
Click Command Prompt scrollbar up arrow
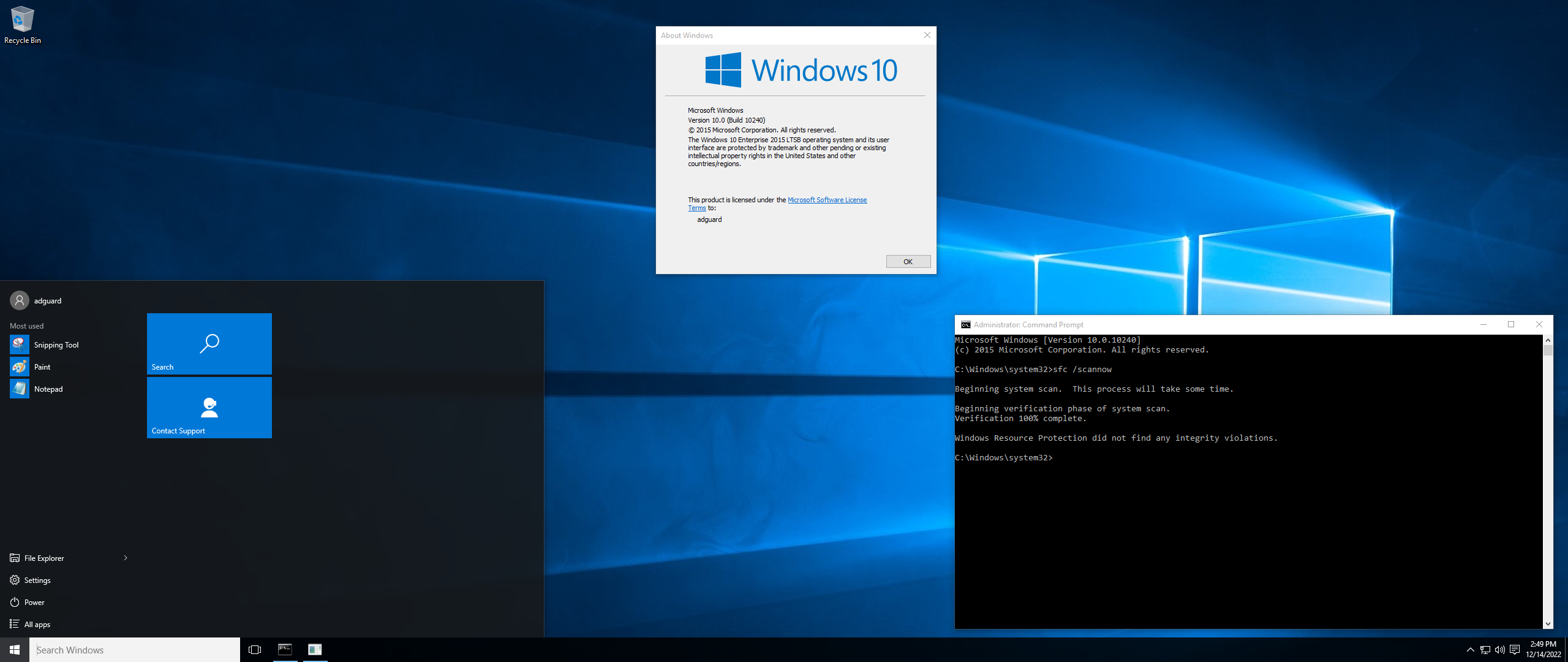[1548, 340]
